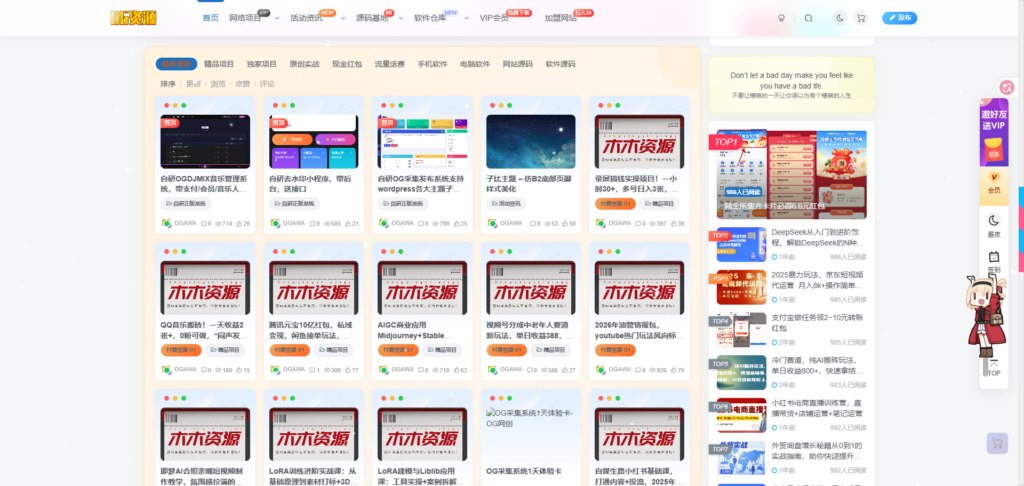1024x486 pixels.
Task: Toggle 昼夜 day/night mode in right sidebar
Action: (x=994, y=225)
